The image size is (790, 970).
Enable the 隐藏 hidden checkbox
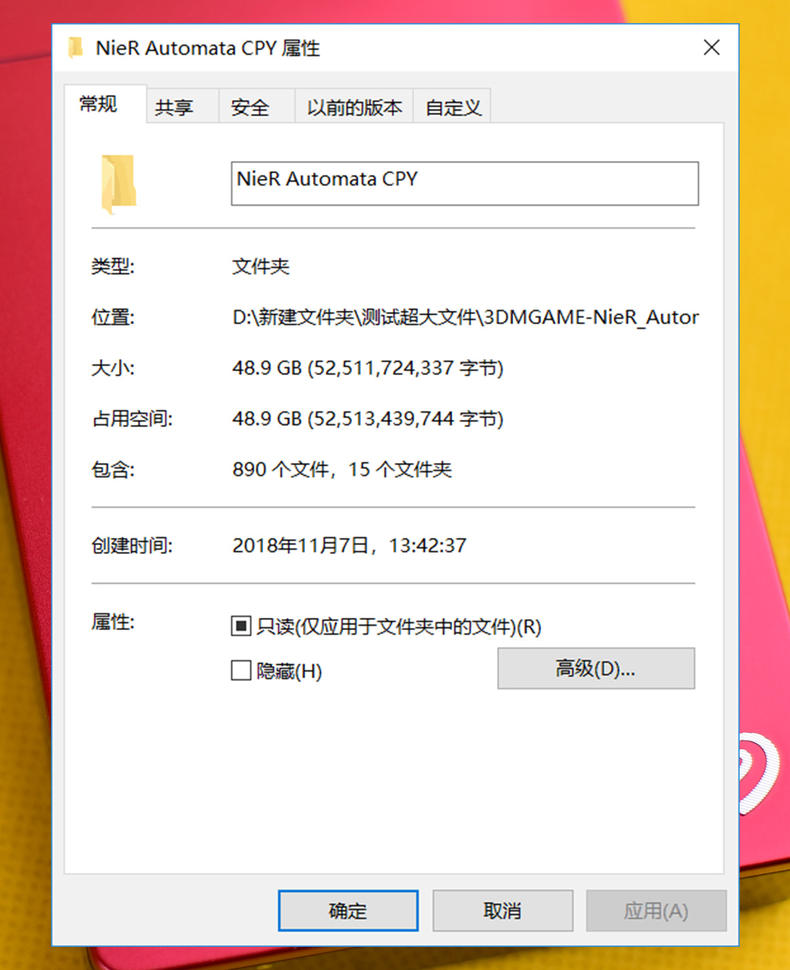[x=241, y=670]
